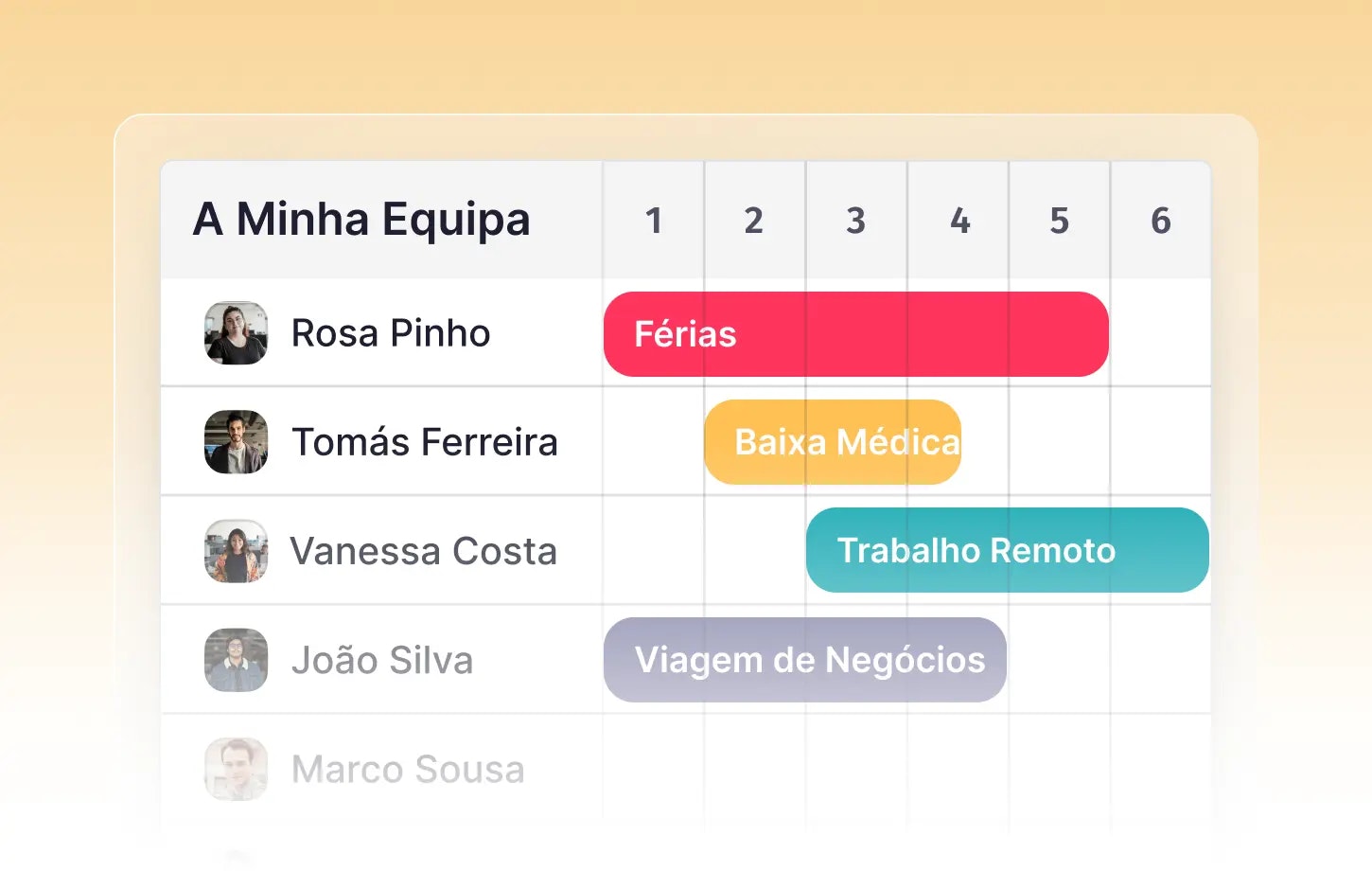Select day 1 column header
1372x871 pixels.
pyautogui.click(x=653, y=221)
